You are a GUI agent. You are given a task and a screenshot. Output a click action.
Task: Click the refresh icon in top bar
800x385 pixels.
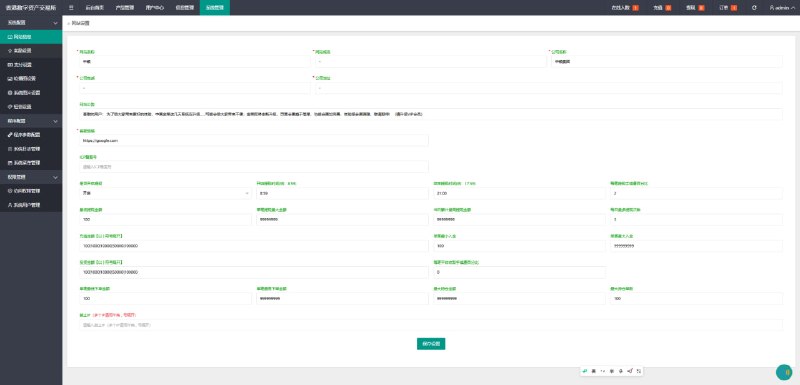pyautogui.click(x=754, y=8)
